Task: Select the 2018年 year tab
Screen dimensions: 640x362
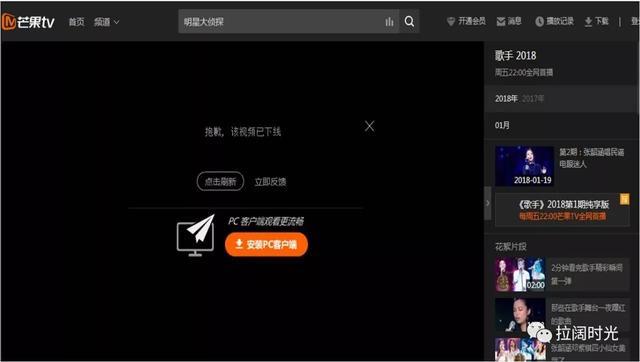Action: tap(506, 99)
